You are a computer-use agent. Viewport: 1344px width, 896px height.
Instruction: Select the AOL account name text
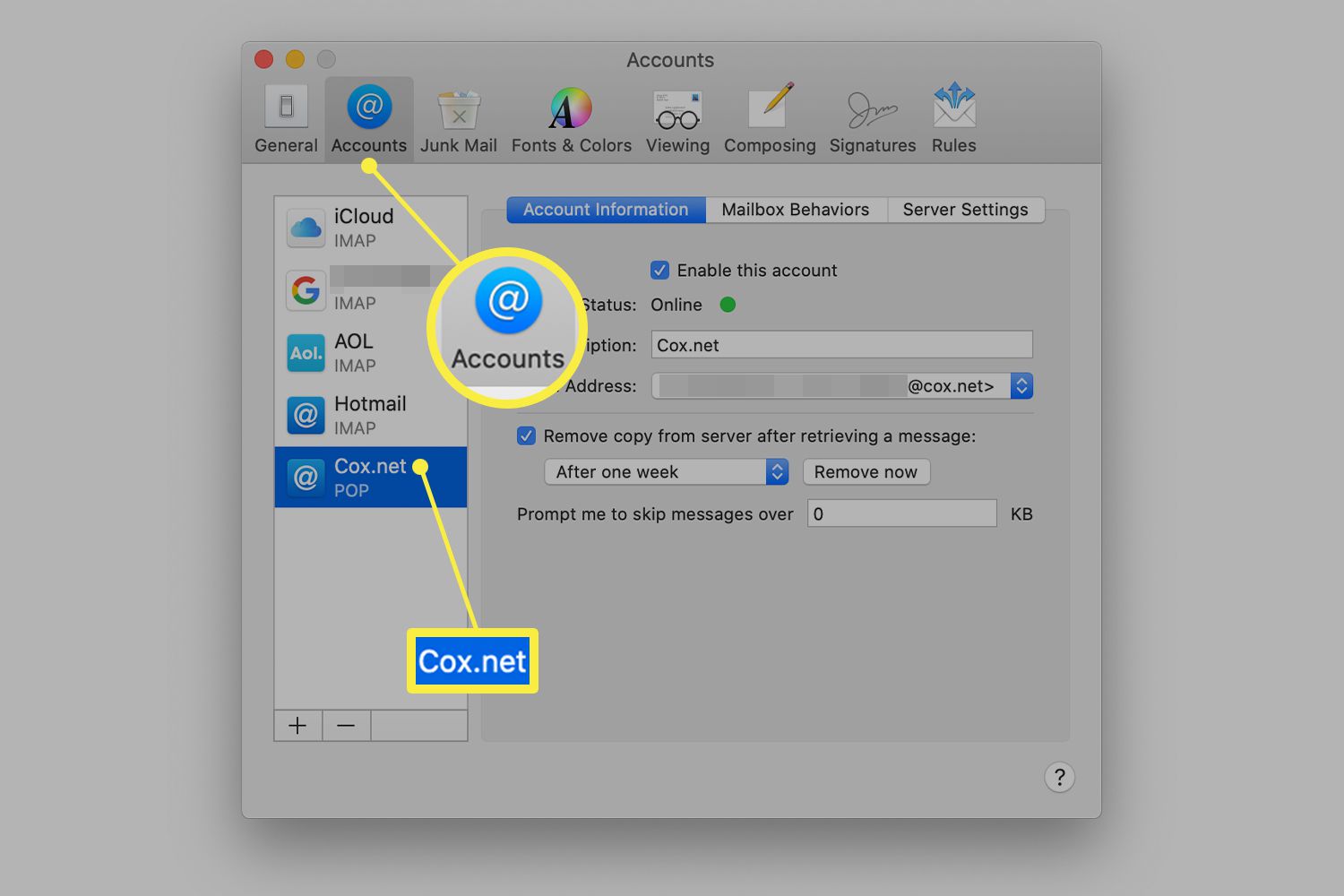354,341
